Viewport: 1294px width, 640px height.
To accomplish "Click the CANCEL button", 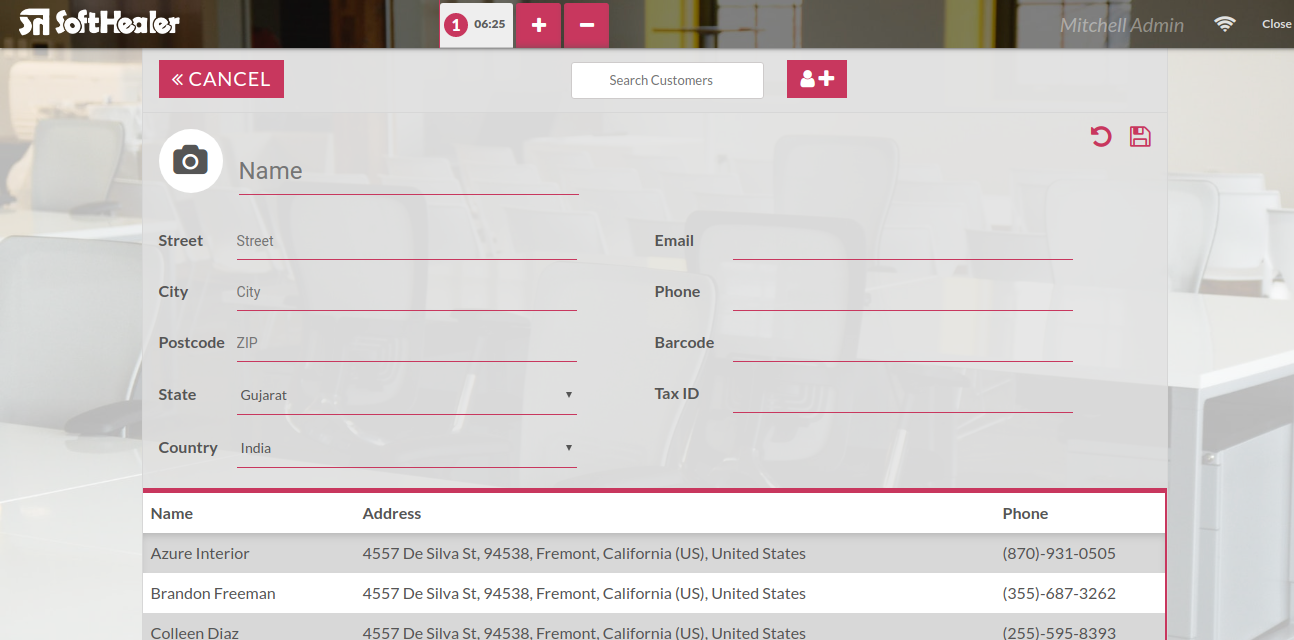I will [x=221, y=79].
